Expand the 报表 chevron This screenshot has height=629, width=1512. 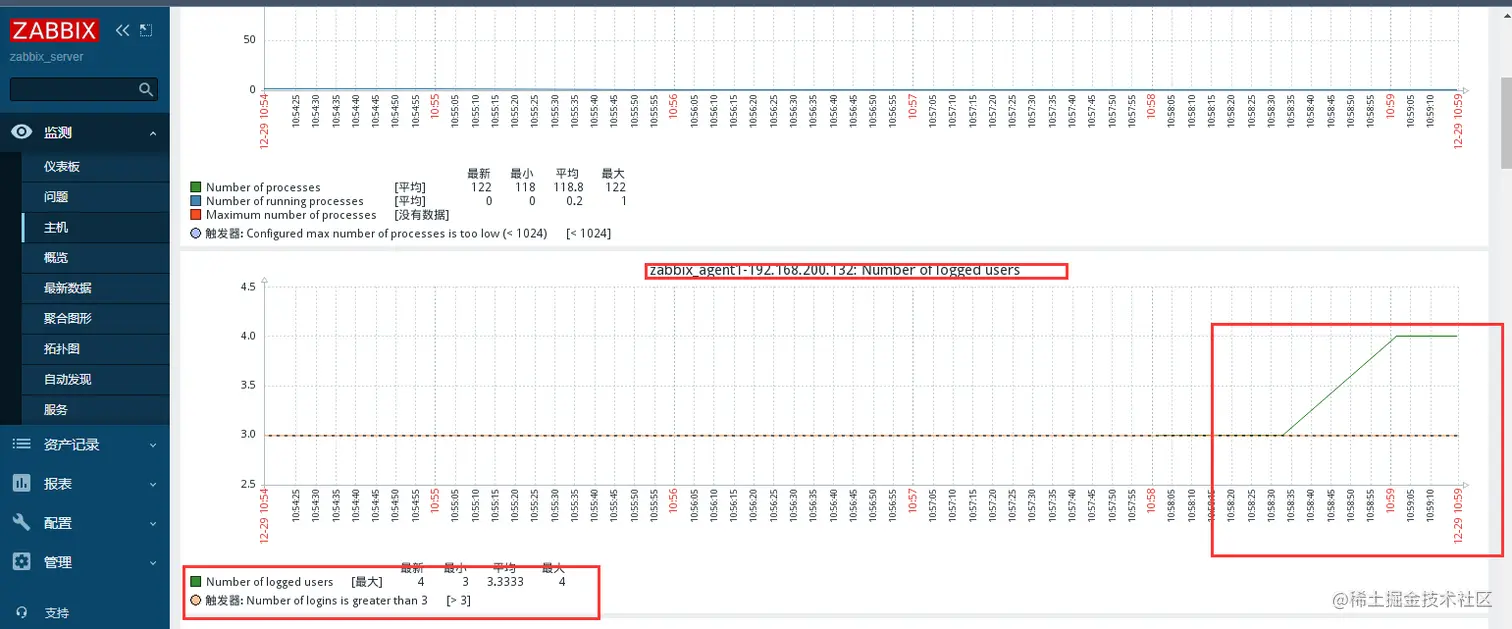pyautogui.click(x=153, y=484)
